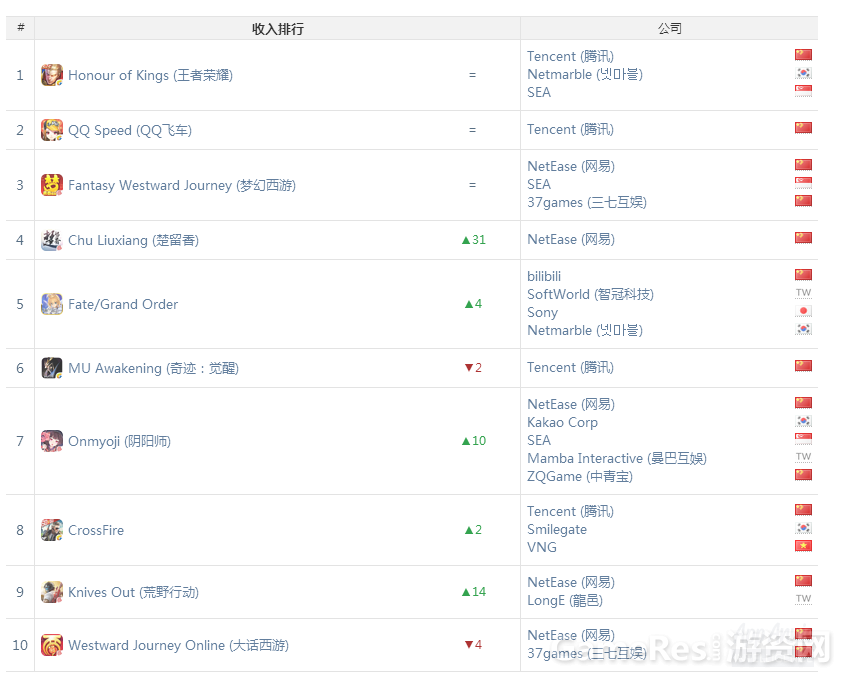
Task: Click the TW label beside LongE
Action: pos(803,599)
